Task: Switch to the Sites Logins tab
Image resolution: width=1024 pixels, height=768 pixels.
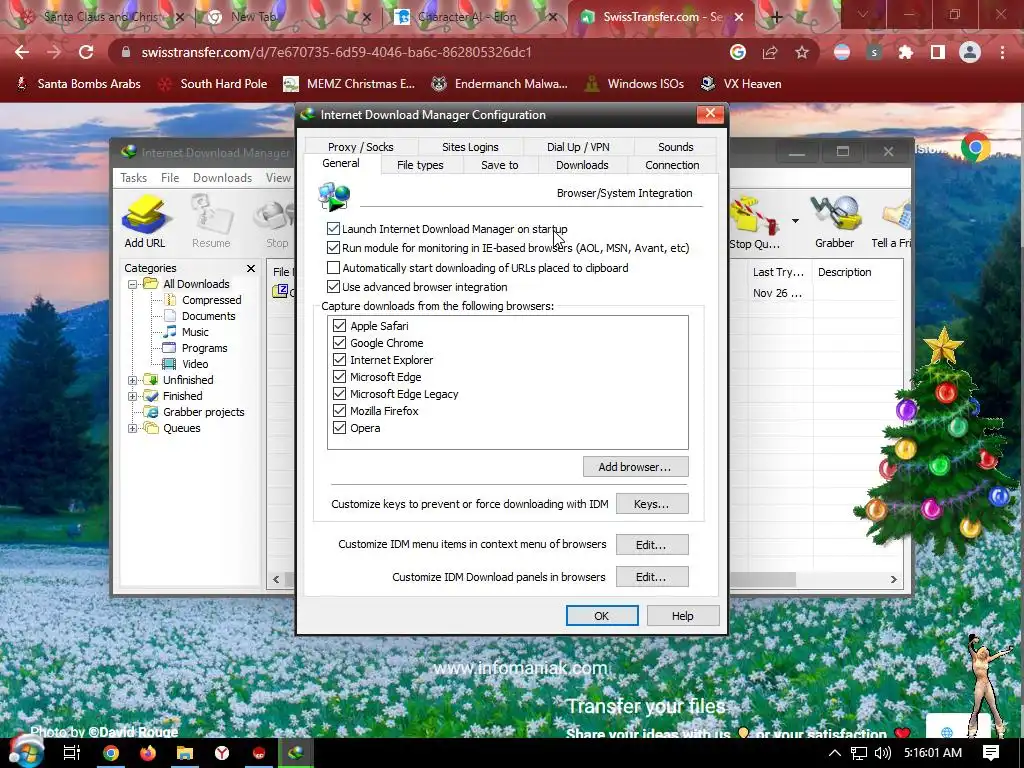Action: click(470, 147)
